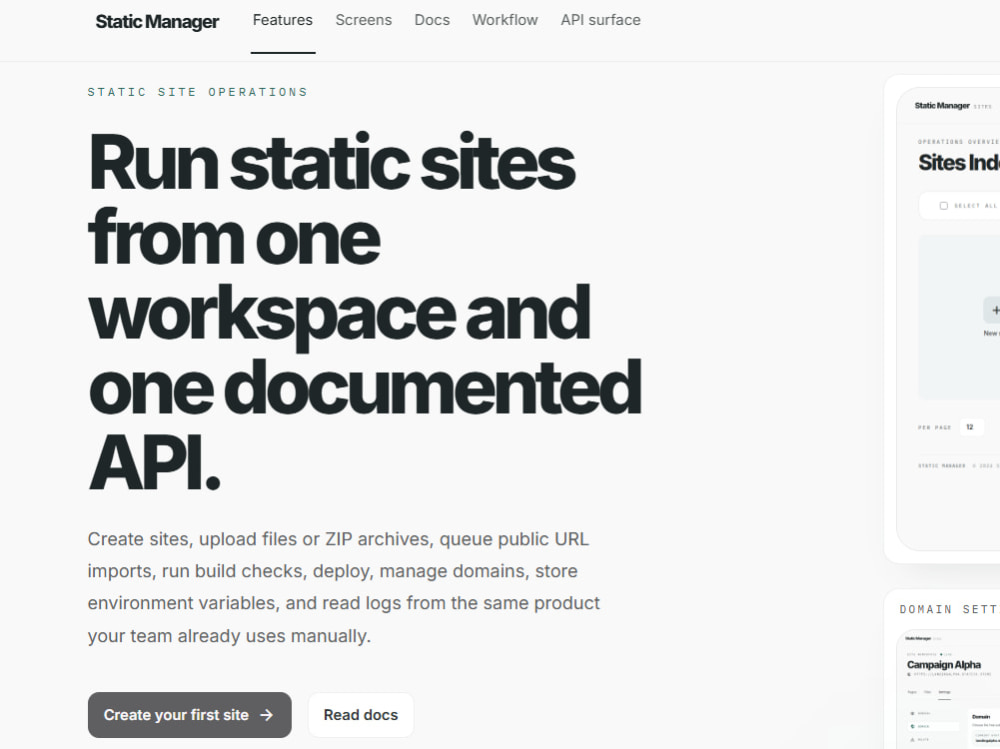
Task: Jump to the Workflow section
Action: tap(505, 20)
